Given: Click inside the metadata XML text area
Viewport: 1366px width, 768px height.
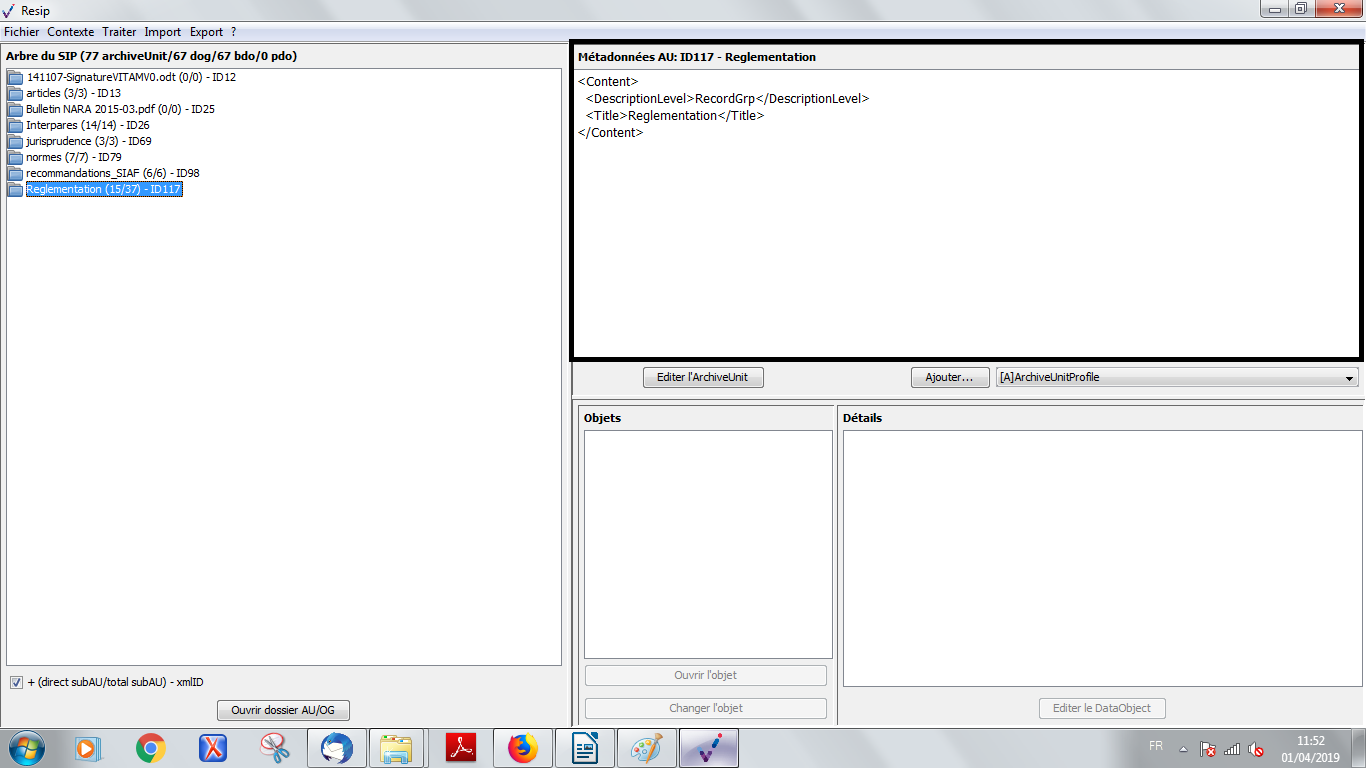Looking at the screenshot, I should 965,240.
